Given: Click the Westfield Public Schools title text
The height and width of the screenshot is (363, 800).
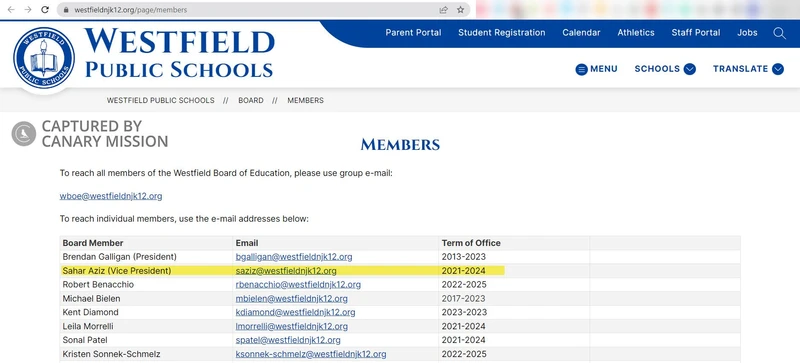Looking at the screenshot, I should 180,53.
